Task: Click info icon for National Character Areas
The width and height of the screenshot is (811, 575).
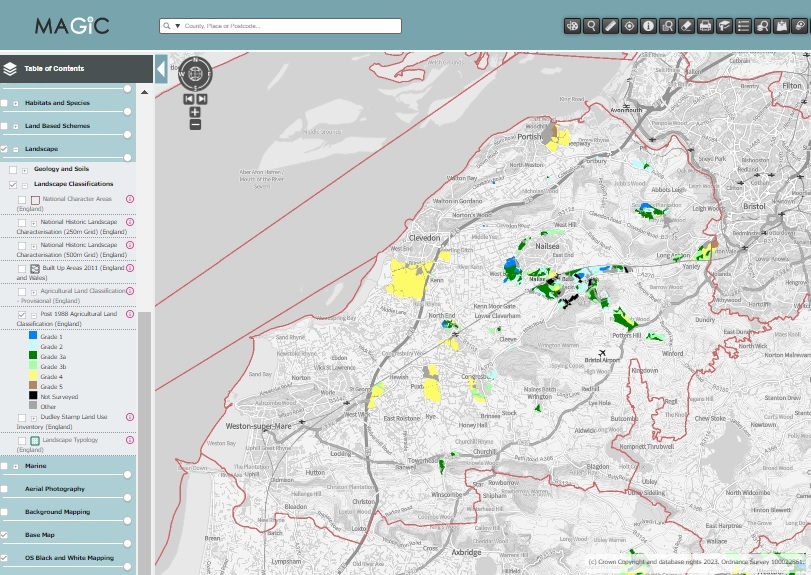Action: (x=130, y=199)
